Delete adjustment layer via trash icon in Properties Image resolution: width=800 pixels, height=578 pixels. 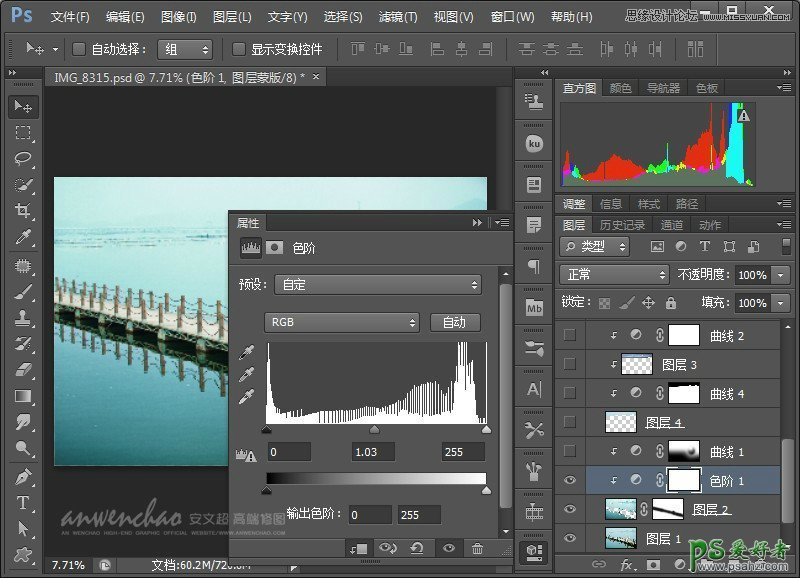coord(478,548)
